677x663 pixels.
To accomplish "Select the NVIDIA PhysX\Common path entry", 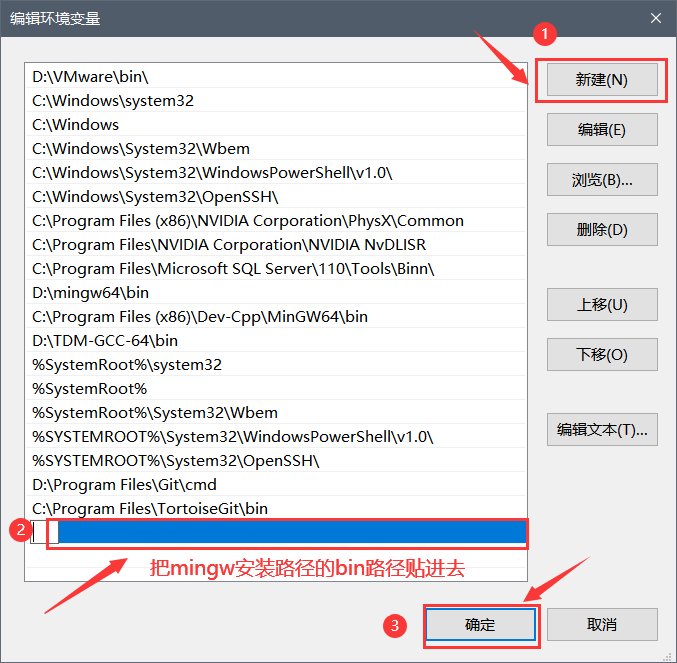I will coord(276,221).
